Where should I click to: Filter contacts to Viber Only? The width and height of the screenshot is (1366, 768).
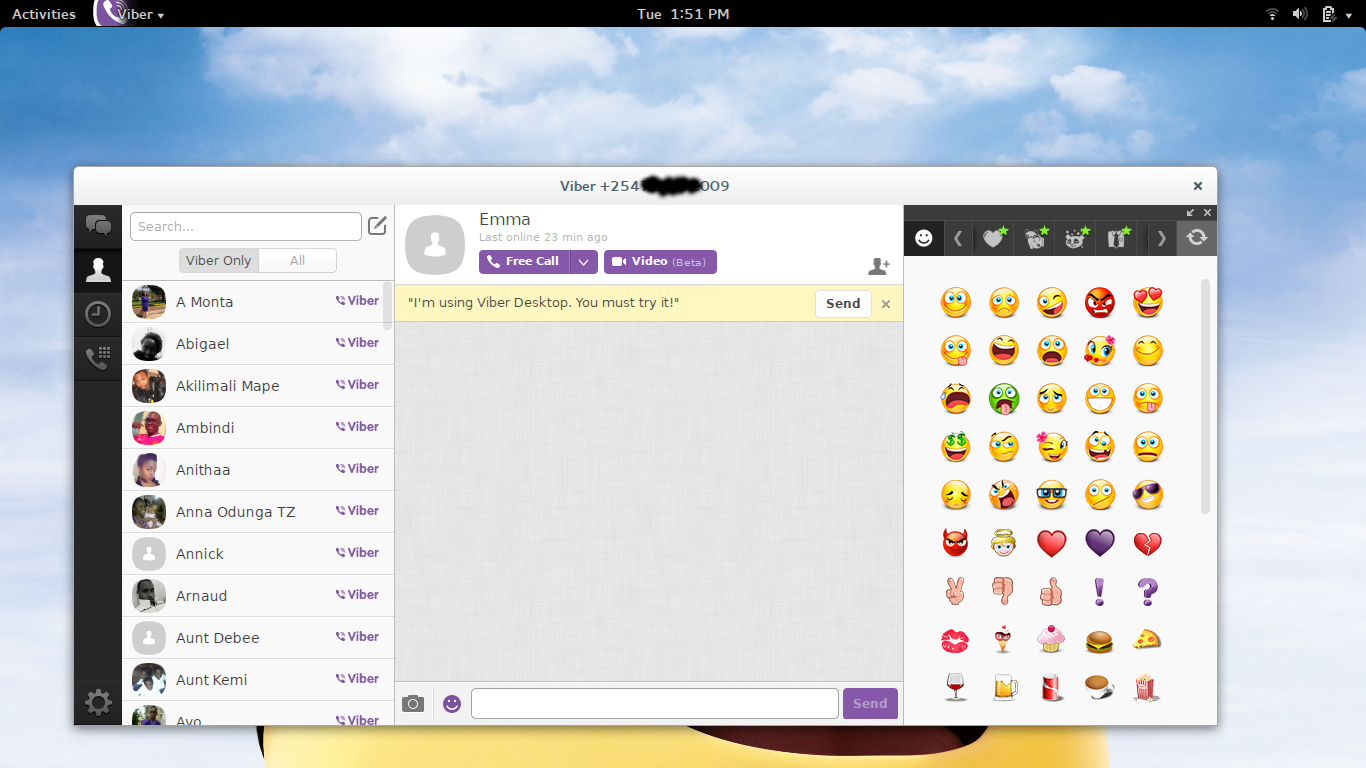coord(219,260)
